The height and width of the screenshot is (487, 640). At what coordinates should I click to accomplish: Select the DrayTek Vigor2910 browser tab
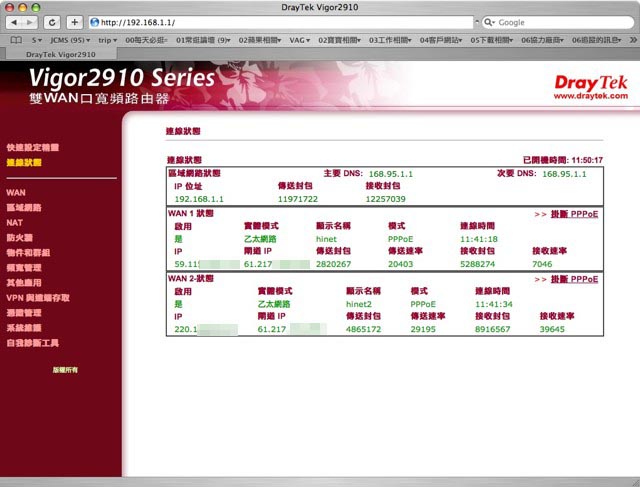click(61, 54)
